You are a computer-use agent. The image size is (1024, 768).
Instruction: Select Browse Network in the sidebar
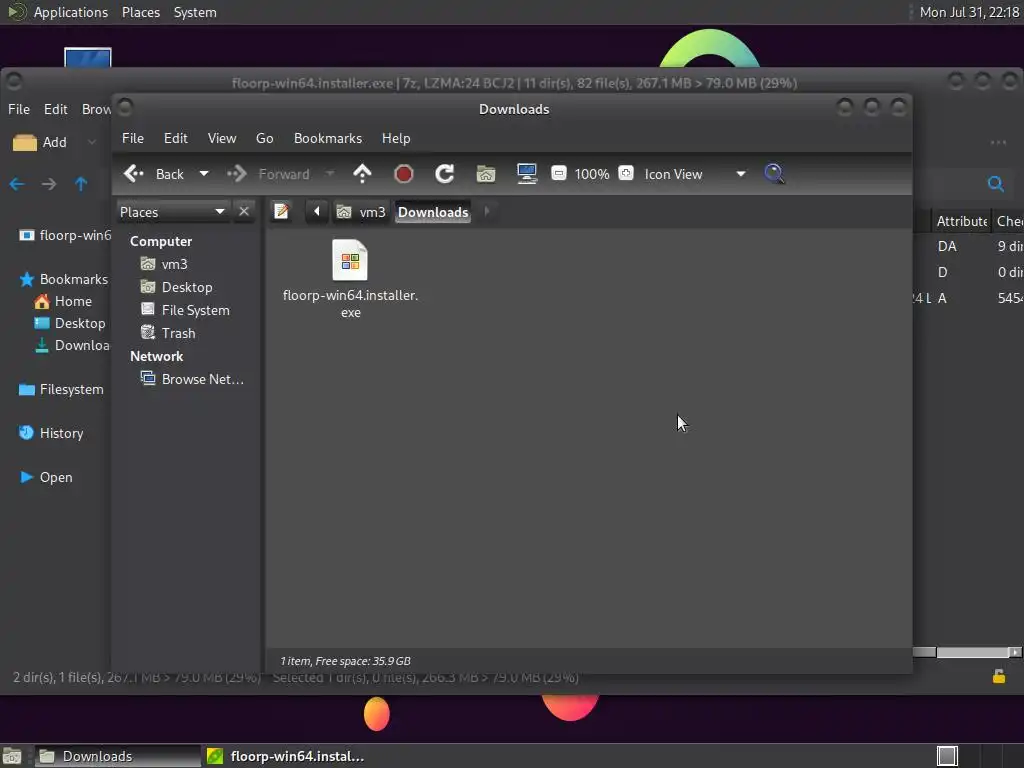point(193,379)
